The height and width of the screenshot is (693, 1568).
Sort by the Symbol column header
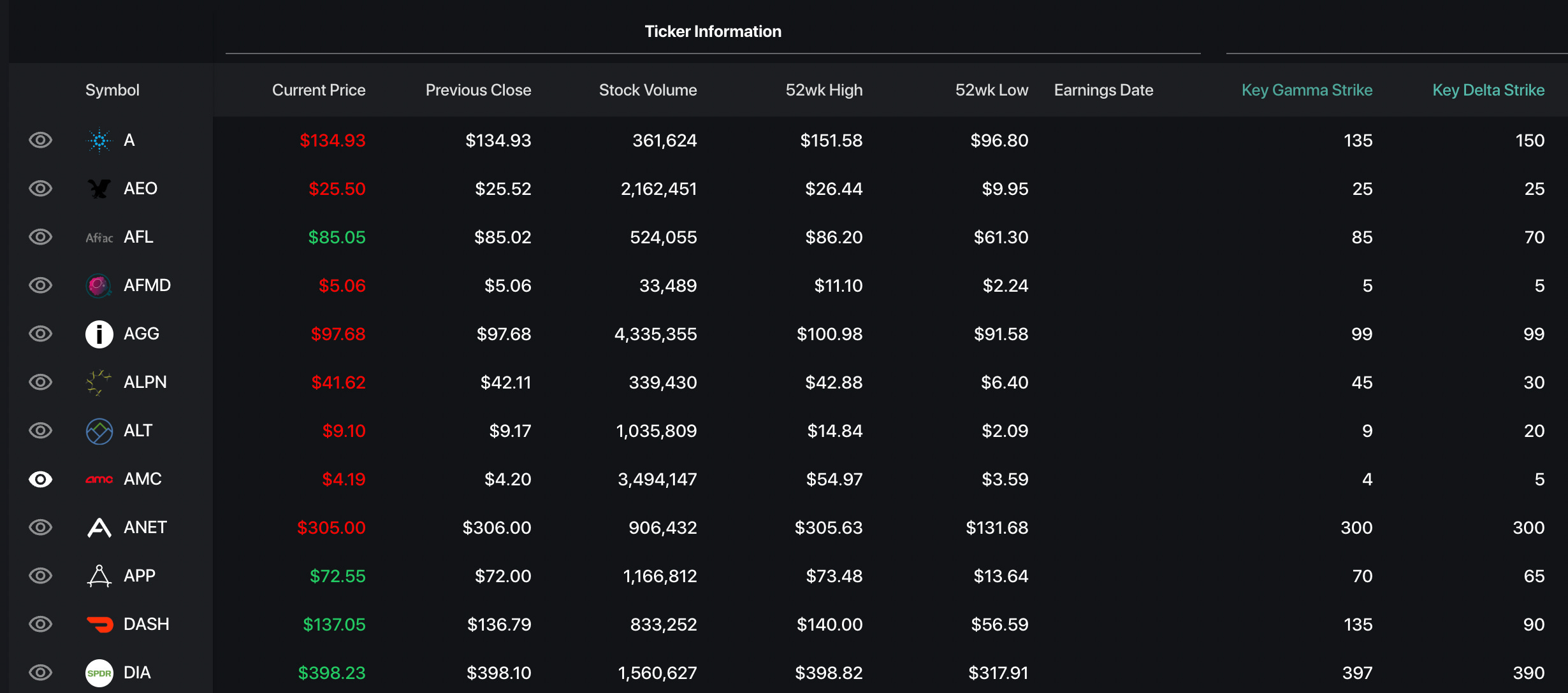[x=112, y=90]
